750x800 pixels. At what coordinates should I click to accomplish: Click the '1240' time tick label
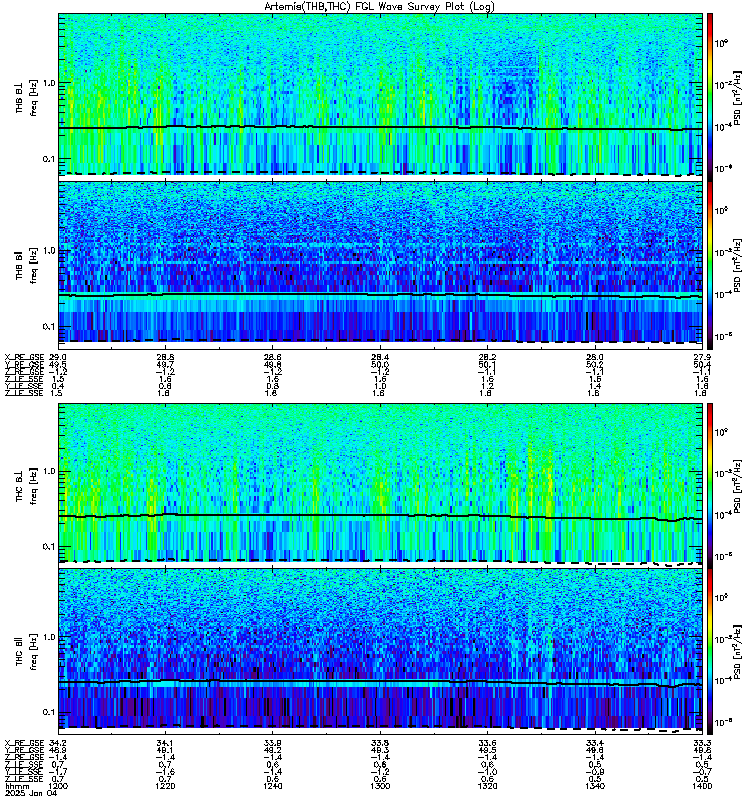(x=272, y=786)
